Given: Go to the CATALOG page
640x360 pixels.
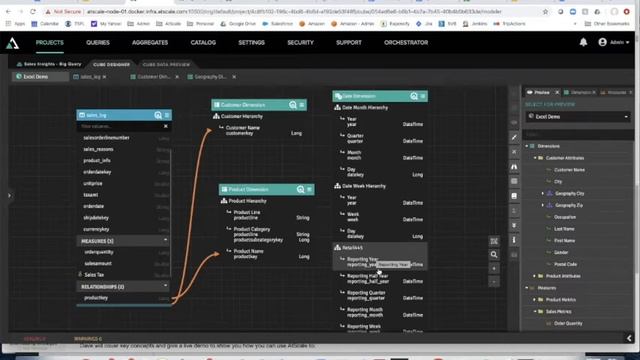Looking at the screenshot, I should tap(203, 42).
